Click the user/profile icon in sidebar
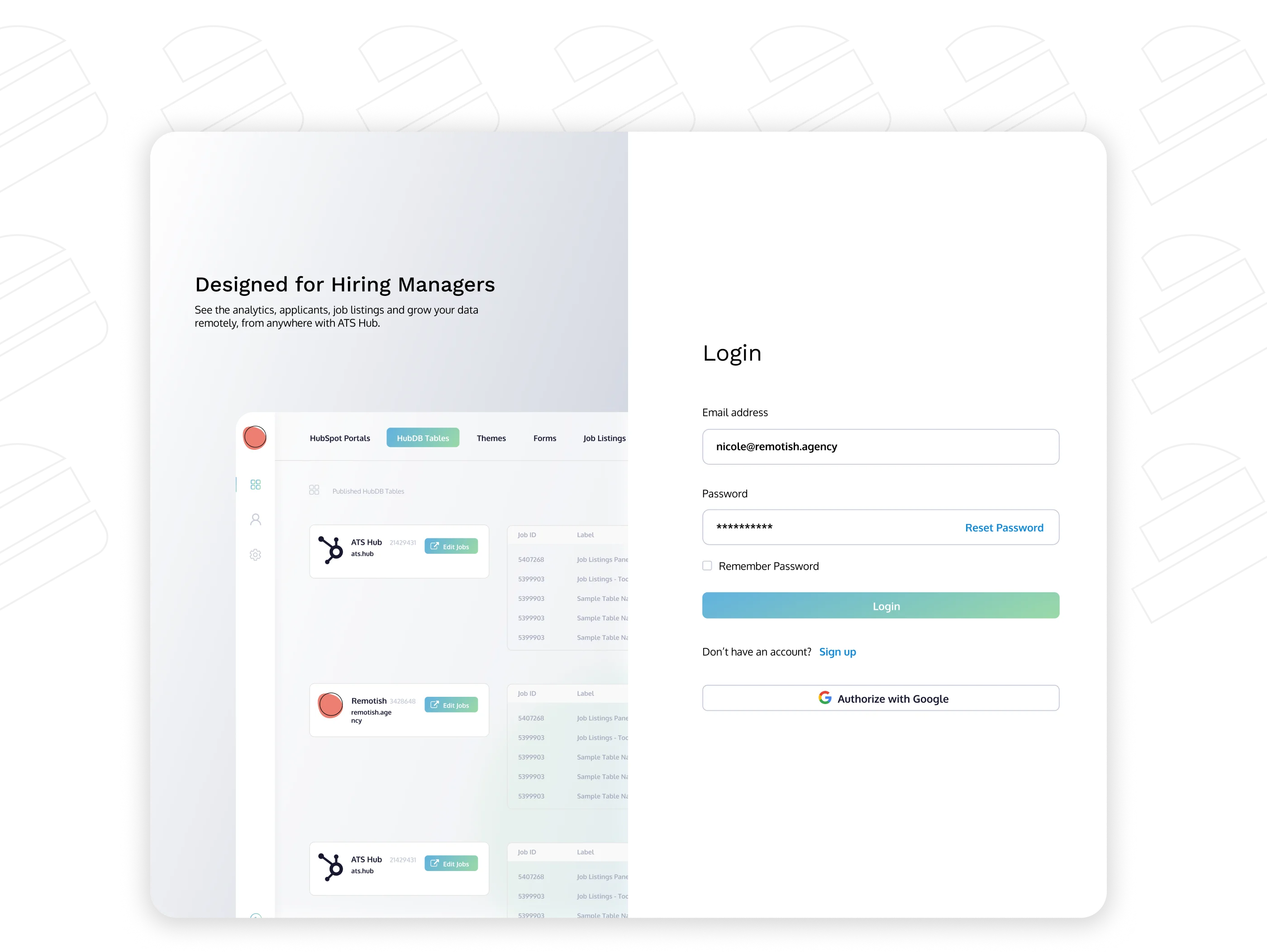This screenshot has width=1267, height=952. (256, 518)
